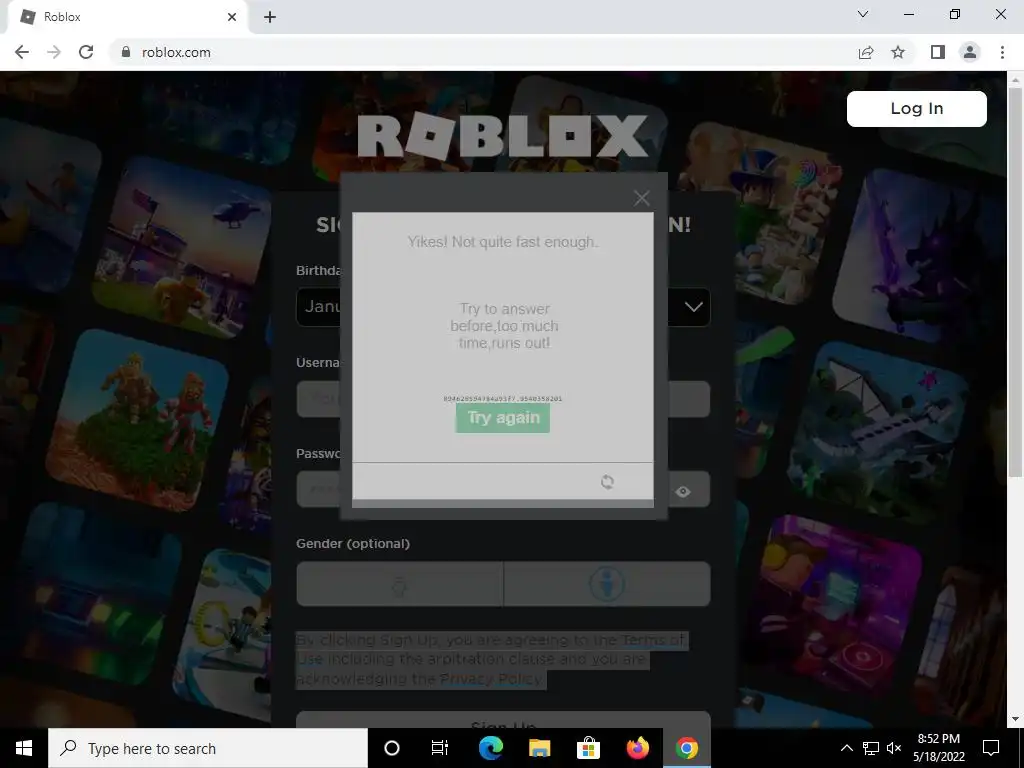The image size is (1024, 768).
Task: Open the notification center icon
Action: 991,748
